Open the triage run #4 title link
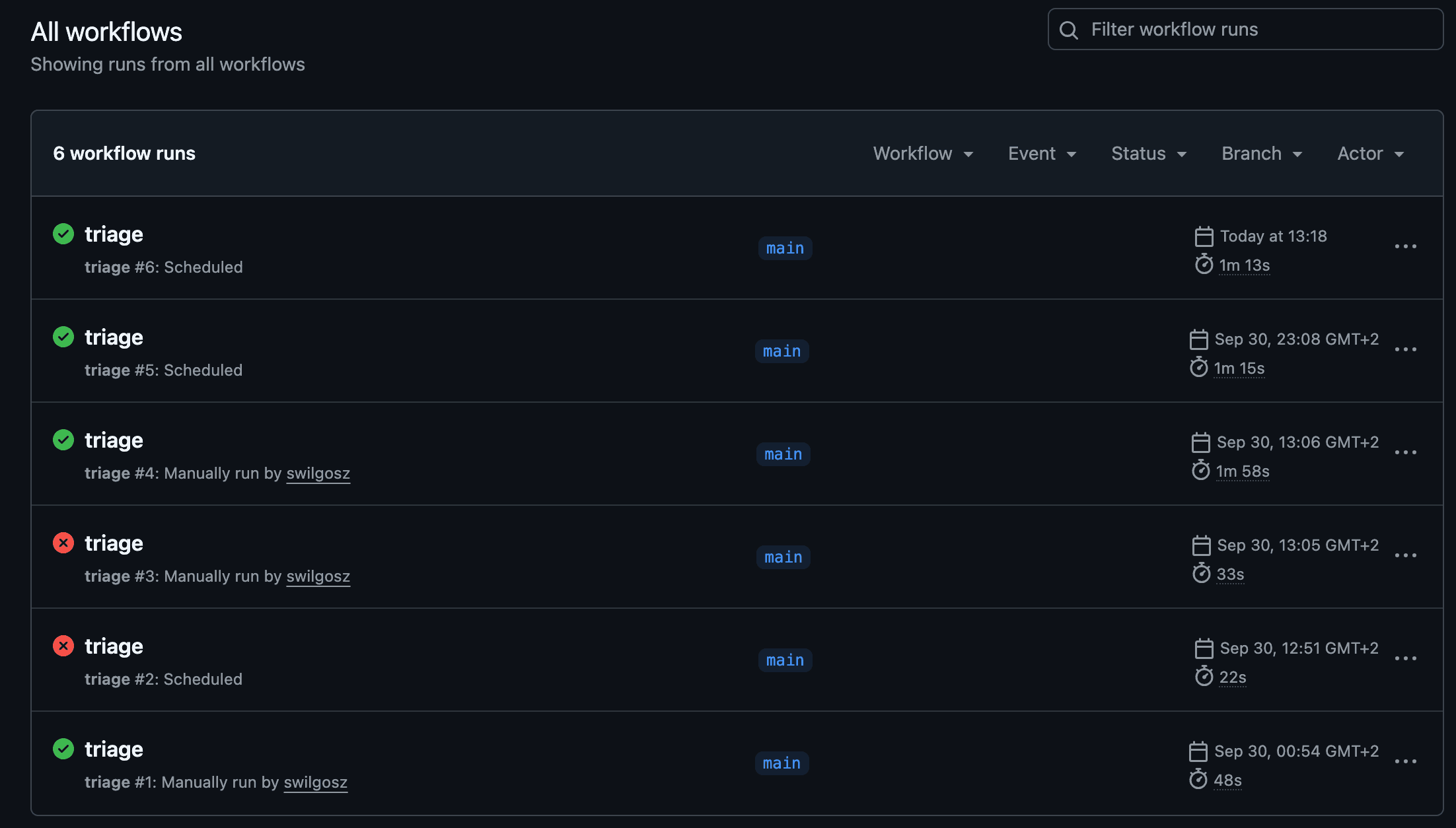The image size is (1456, 828). click(x=114, y=440)
